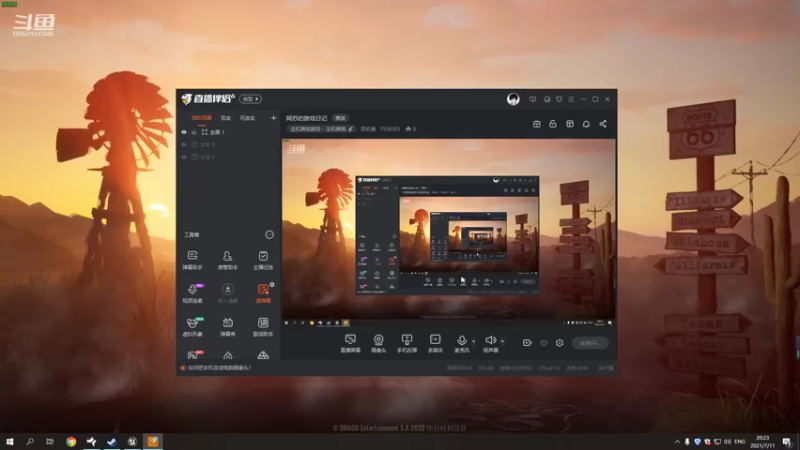Open the mode switch pill beside logo
The height and width of the screenshot is (450, 800).
[251, 99]
